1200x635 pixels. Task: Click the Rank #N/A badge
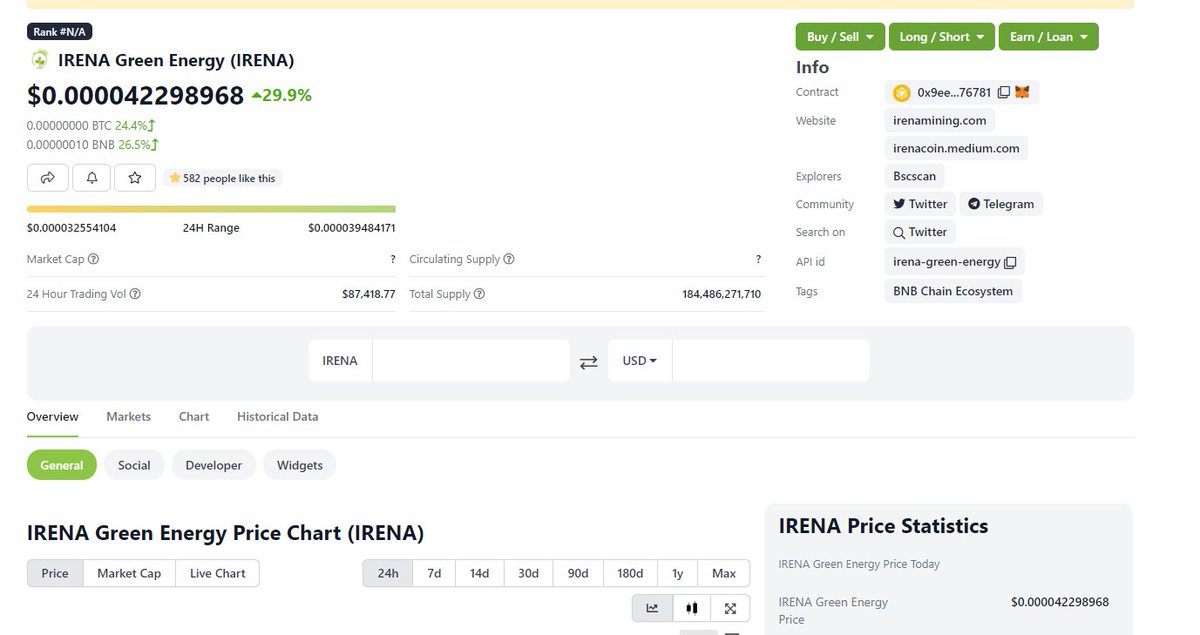[x=60, y=32]
